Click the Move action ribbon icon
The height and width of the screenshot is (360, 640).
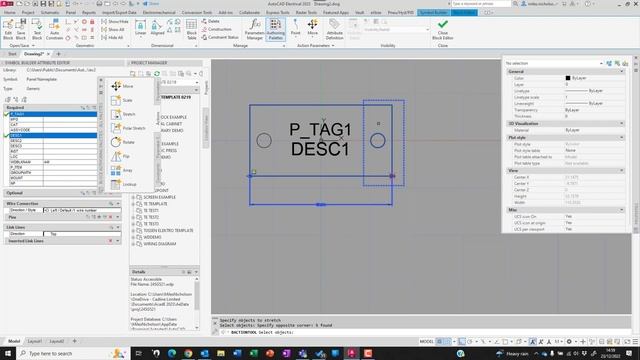(x=313, y=28)
